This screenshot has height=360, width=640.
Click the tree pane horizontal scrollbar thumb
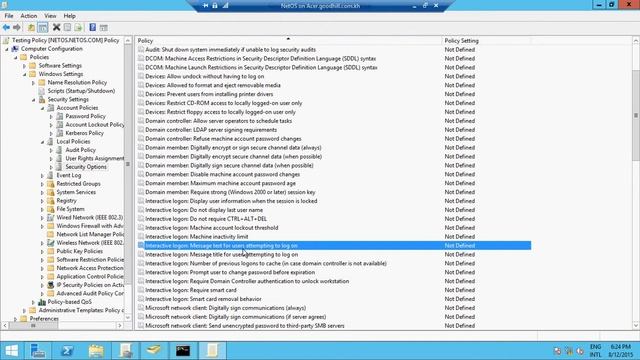tap(33, 326)
